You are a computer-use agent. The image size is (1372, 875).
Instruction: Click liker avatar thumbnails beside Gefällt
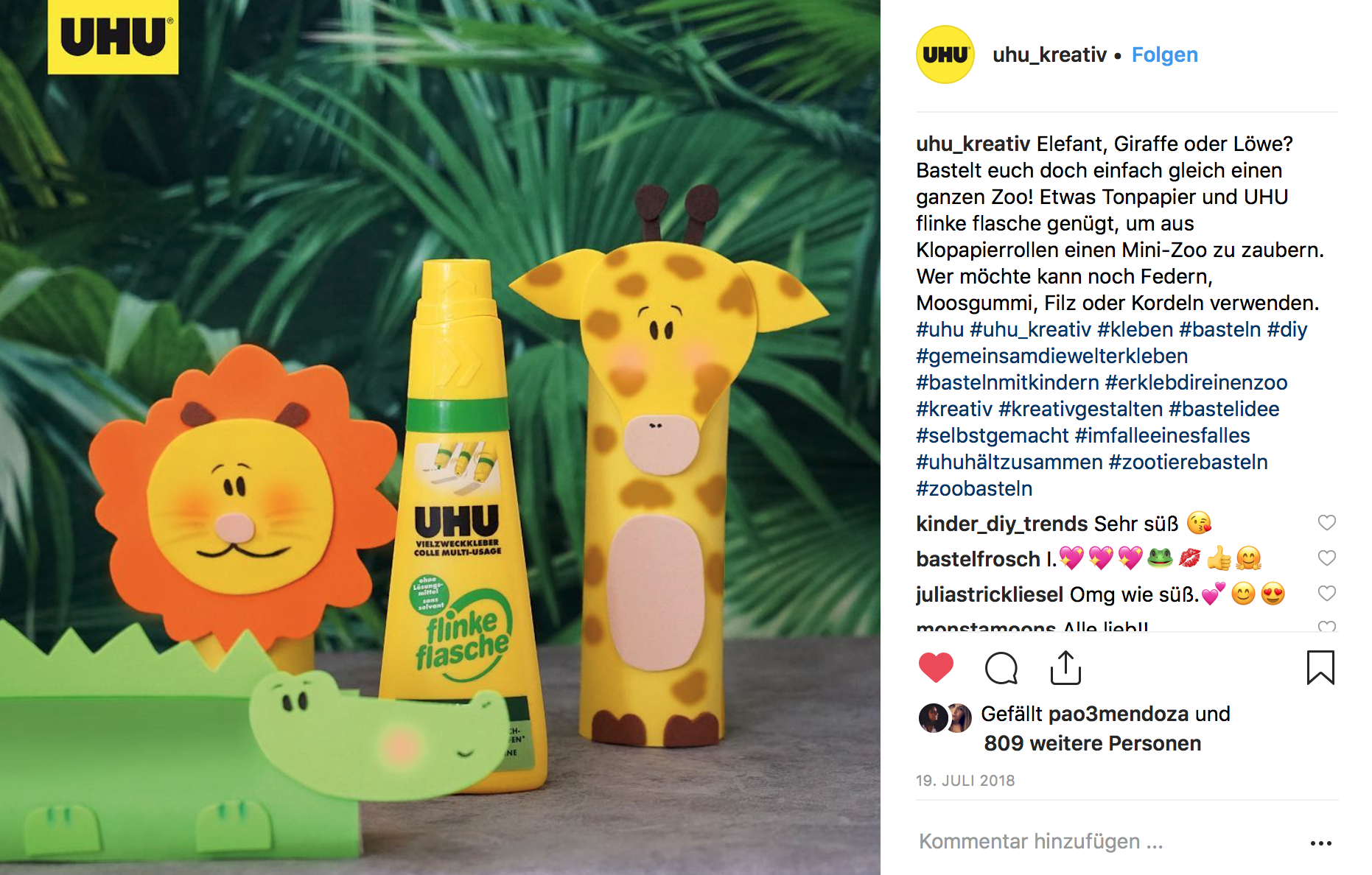point(945,718)
